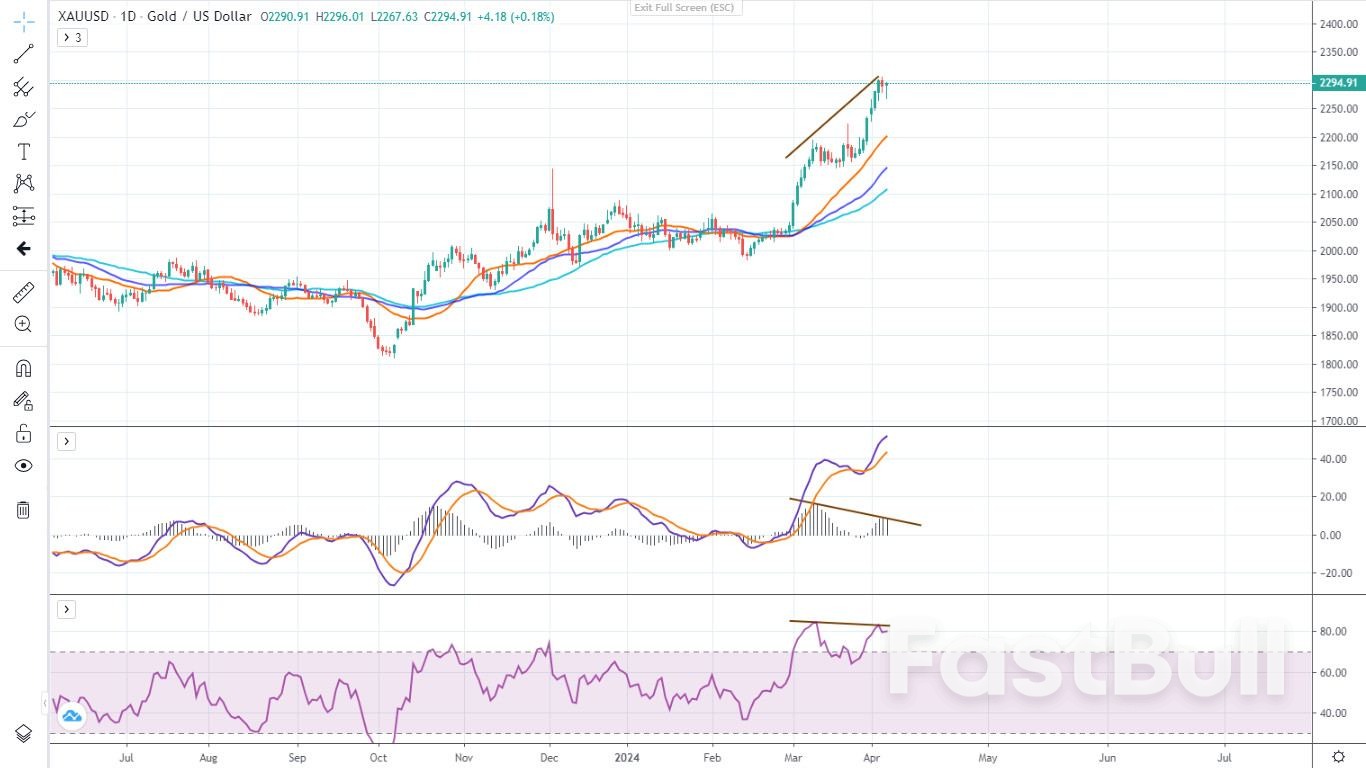Click Exit Full Screen (ESC) button
Image resolution: width=1366 pixels, height=768 pixels.
click(x=684, y=8)
